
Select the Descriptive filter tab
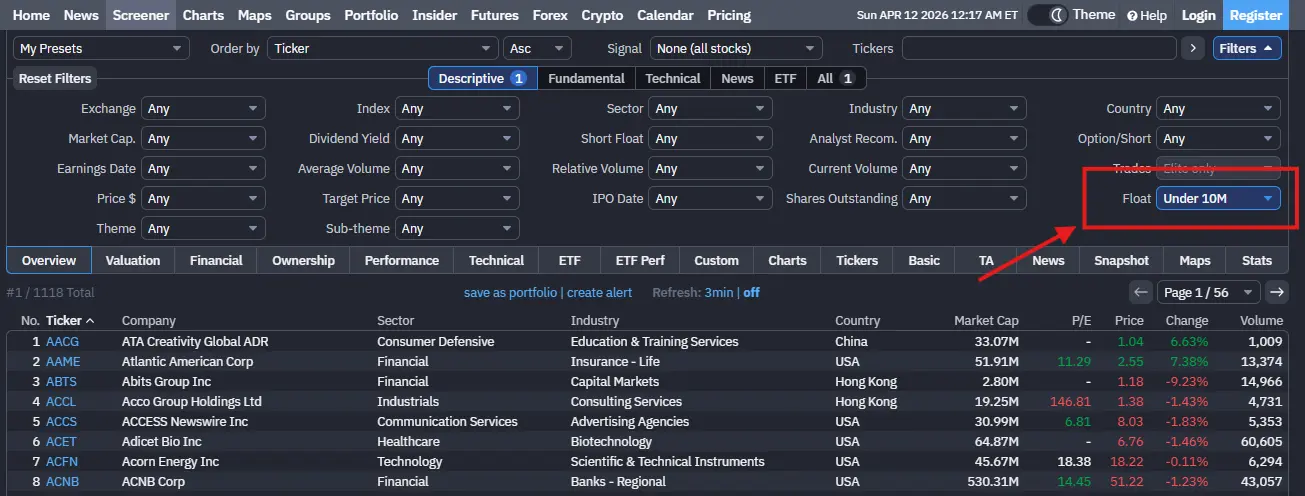click(482, 78)
